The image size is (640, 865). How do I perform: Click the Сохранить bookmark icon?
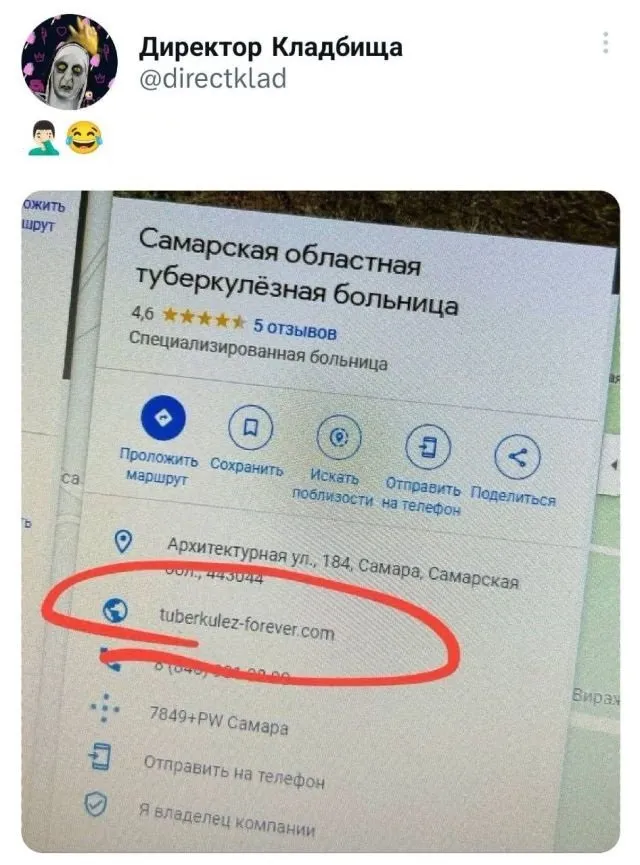(x=250, y=427)
